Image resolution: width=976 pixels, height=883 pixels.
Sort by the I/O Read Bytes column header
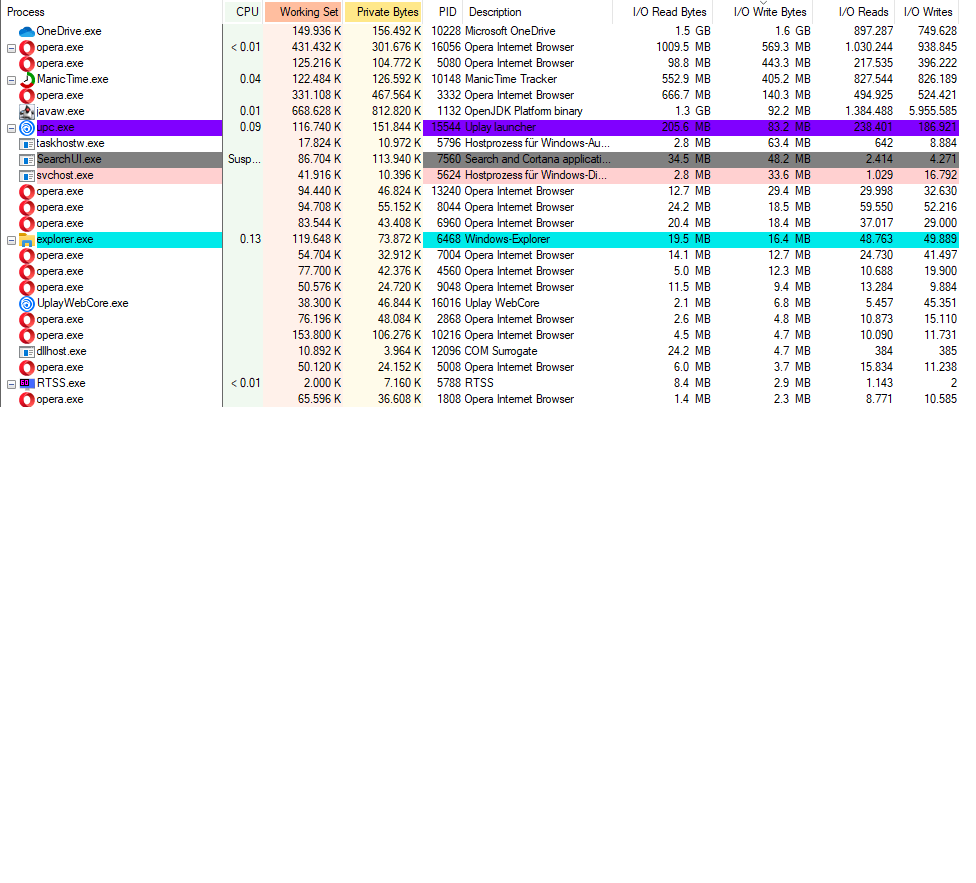pyautogui.click(x=664, y=12)
